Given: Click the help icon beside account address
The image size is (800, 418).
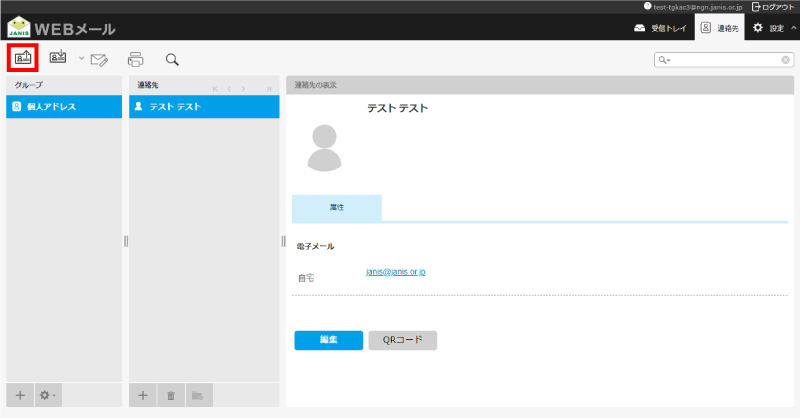Looking at the screenshot, I should pos(647,7).
